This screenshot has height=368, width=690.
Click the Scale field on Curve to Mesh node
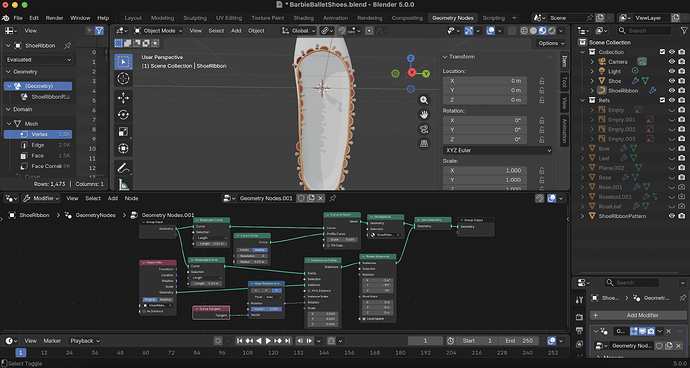[x=343, y=239]
